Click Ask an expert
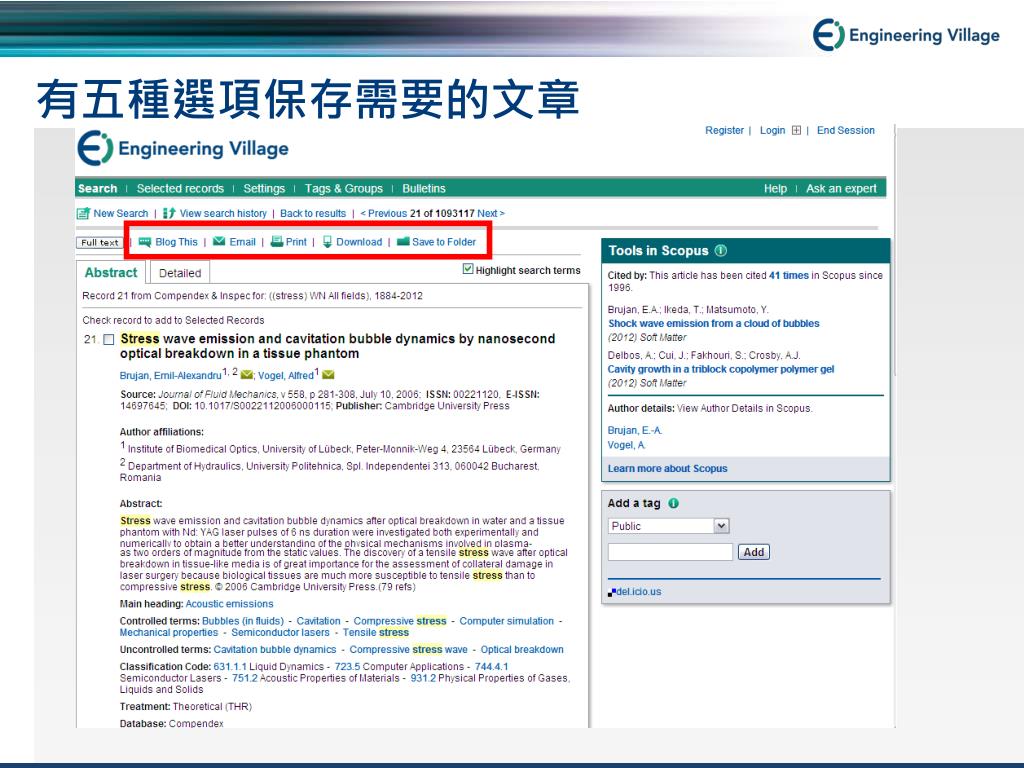This screenshot has width=1024, height=768. pos(841,188)
